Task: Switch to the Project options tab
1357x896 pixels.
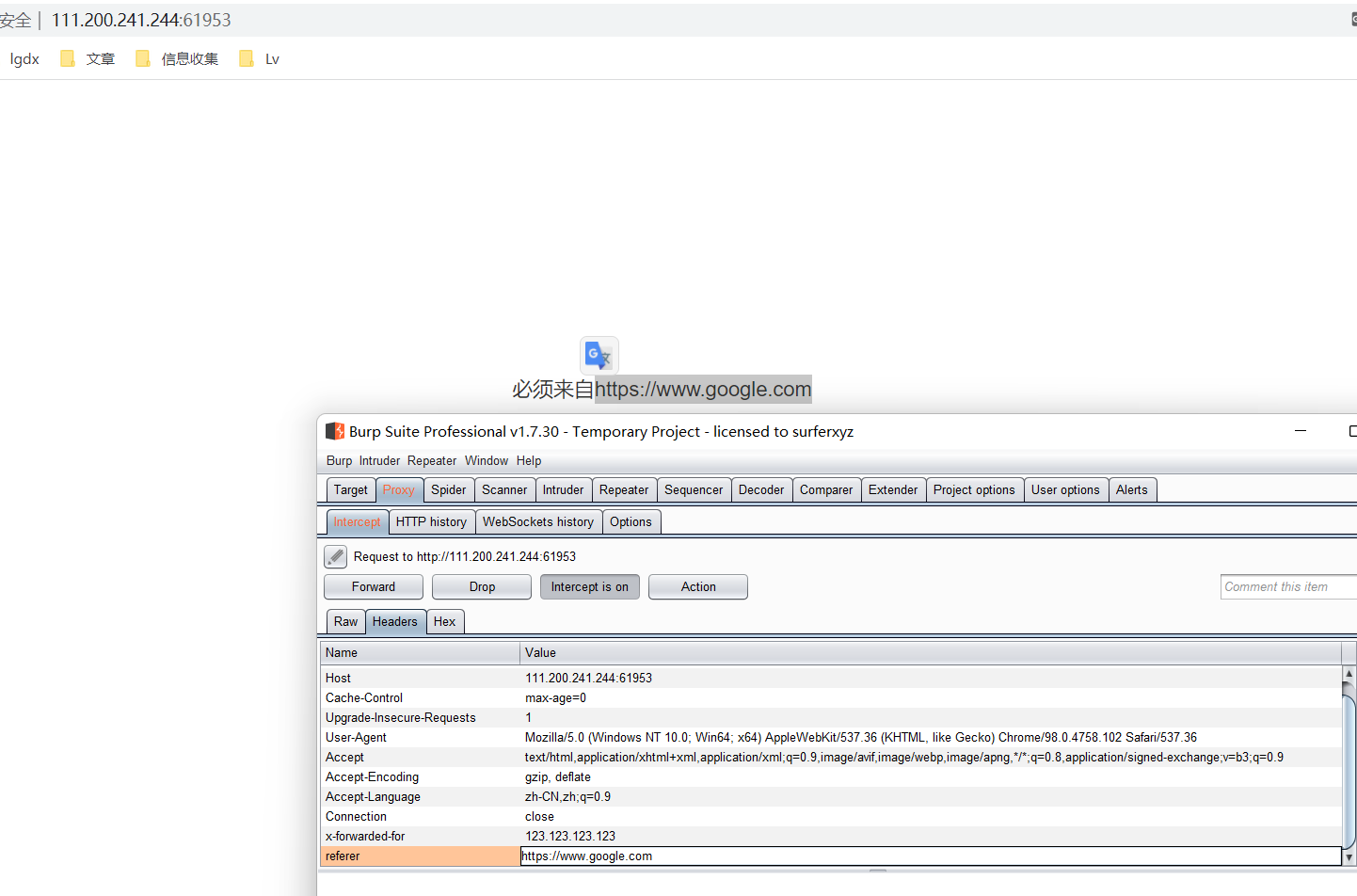Action: click(x=974, y=489)
